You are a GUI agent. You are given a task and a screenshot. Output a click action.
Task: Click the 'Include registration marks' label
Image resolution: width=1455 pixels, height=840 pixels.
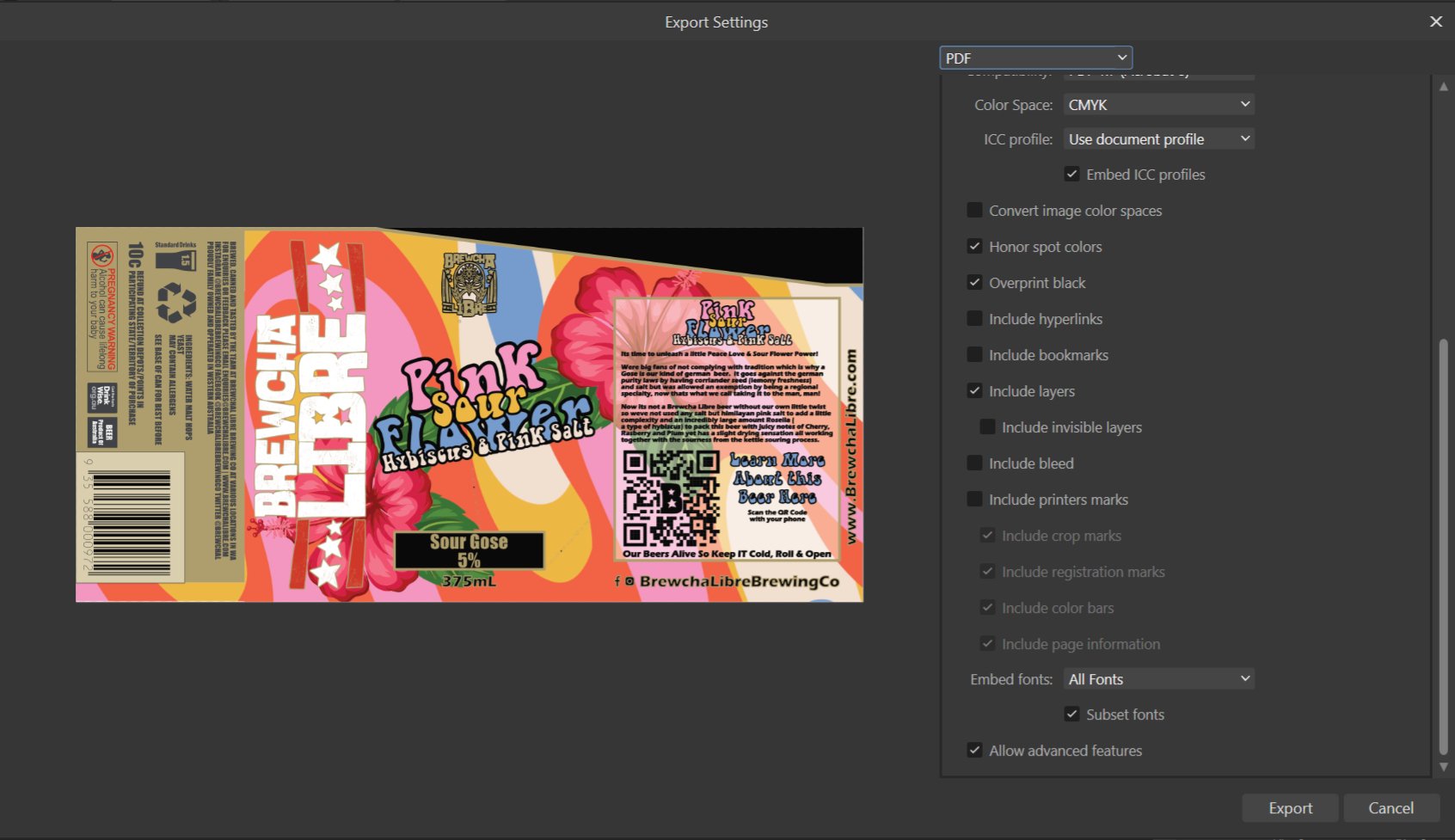point(1084,572)
